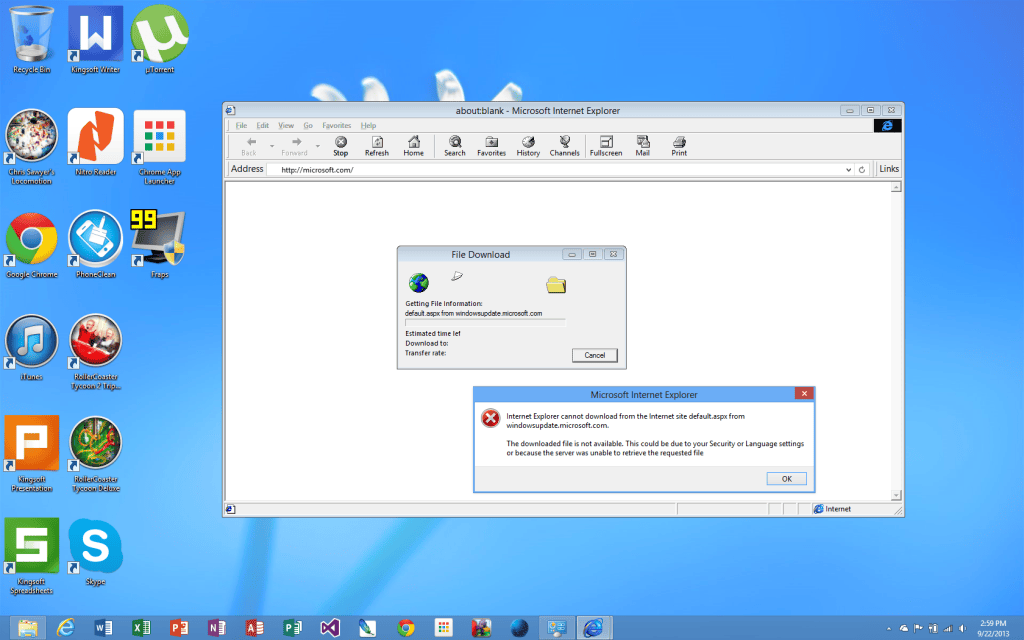1024x640 pixels.
Task: Open the Favorites toolbar button
Action: pyautogui.click(x=492, y=146)
